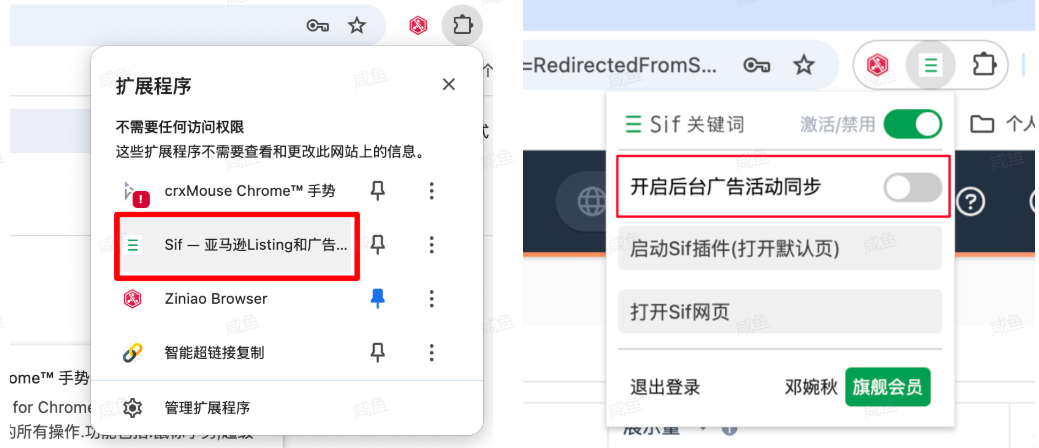Unpin the Ziniao Browser extension
Screen dimensions: 1039x448
378,299
